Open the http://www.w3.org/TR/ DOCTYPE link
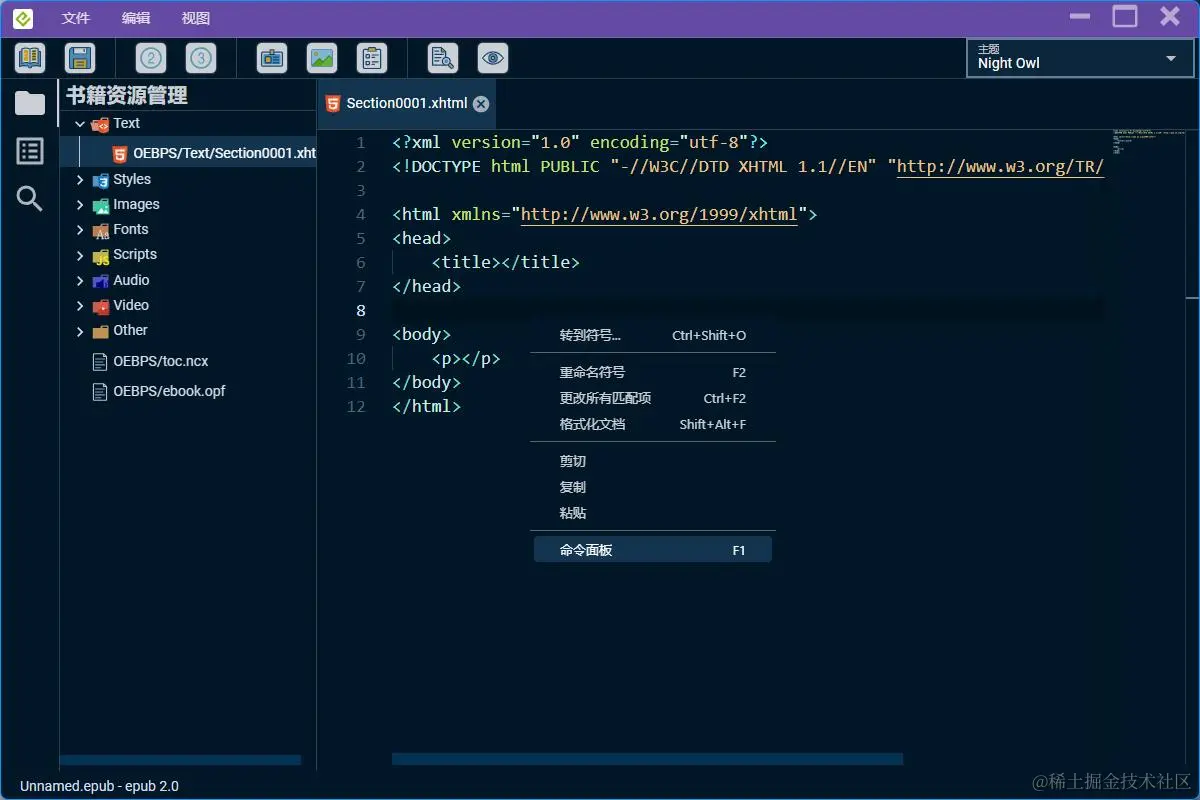This screenshot has width=1200, height=800. point(1000,167)
